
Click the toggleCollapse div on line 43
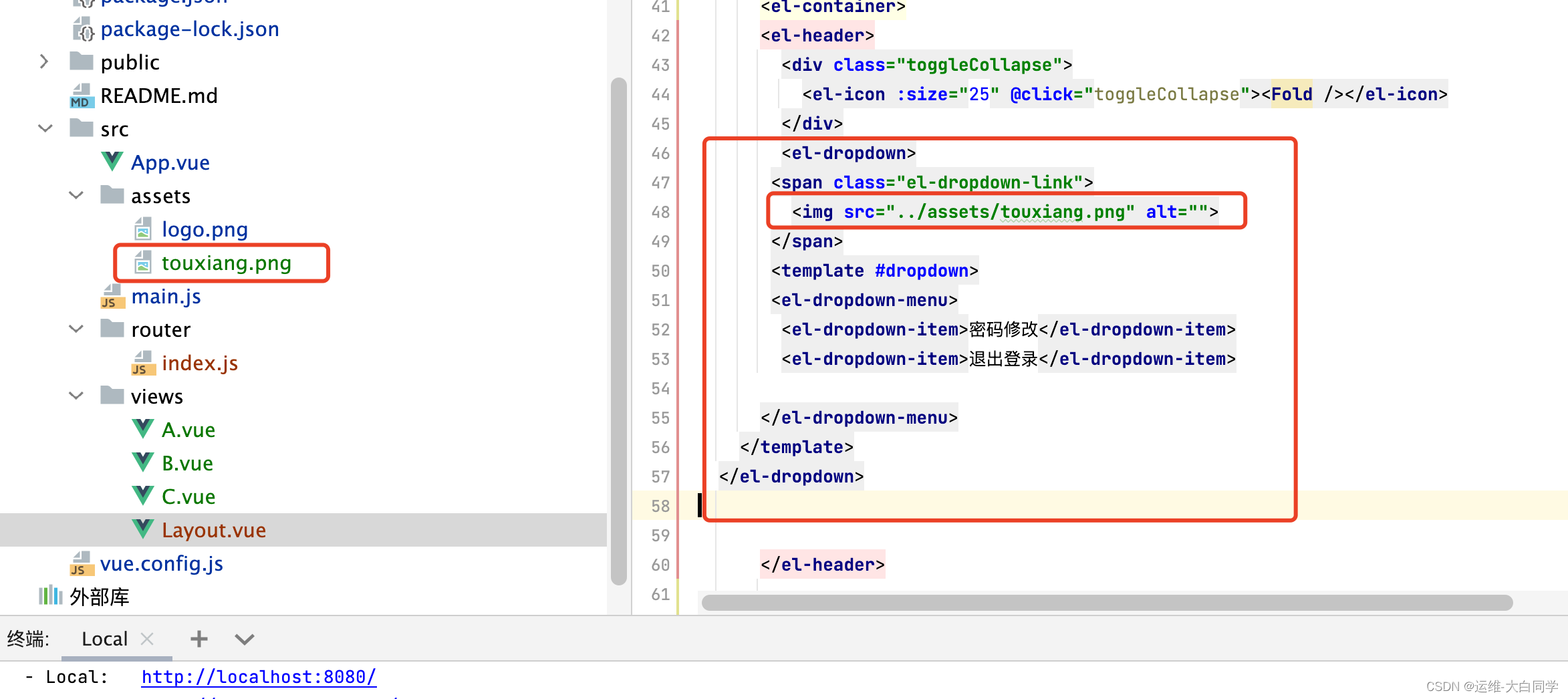click(x=926, y=65)
